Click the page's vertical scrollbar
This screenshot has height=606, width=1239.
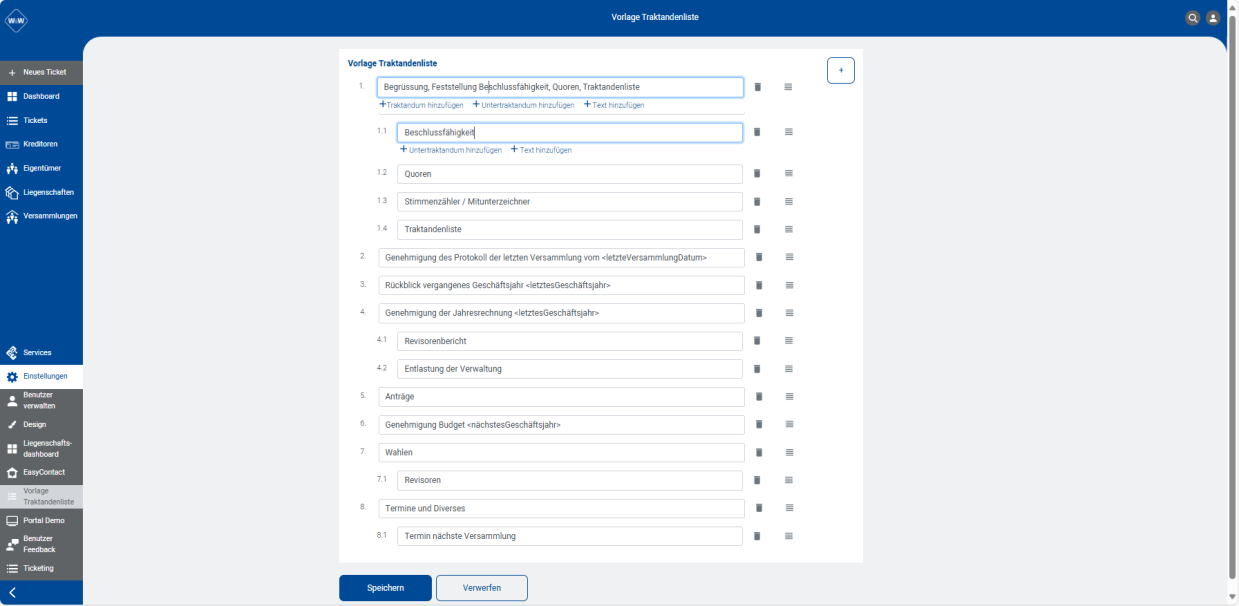point(1232,310)
